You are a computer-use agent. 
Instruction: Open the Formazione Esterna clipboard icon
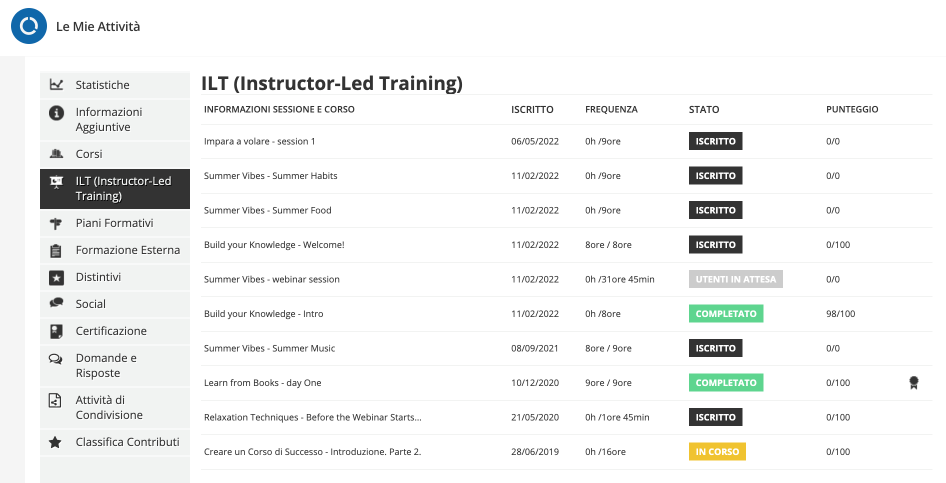(x=56, y=250)
